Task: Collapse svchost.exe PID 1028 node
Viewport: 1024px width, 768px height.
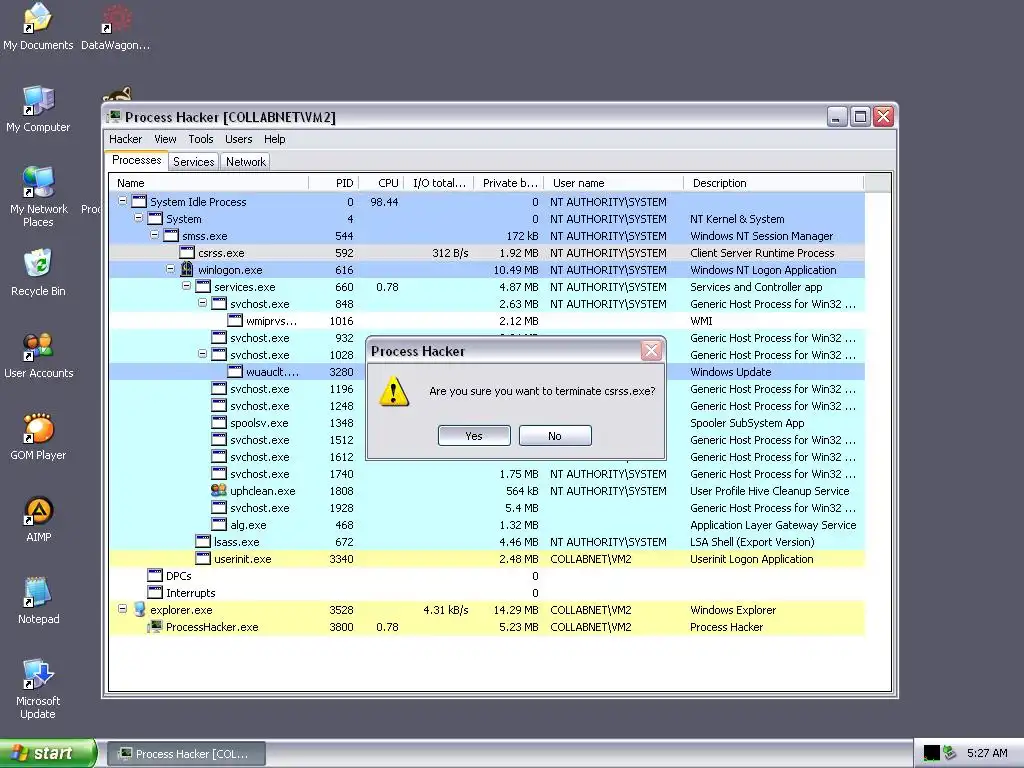Action: point(202,354)
